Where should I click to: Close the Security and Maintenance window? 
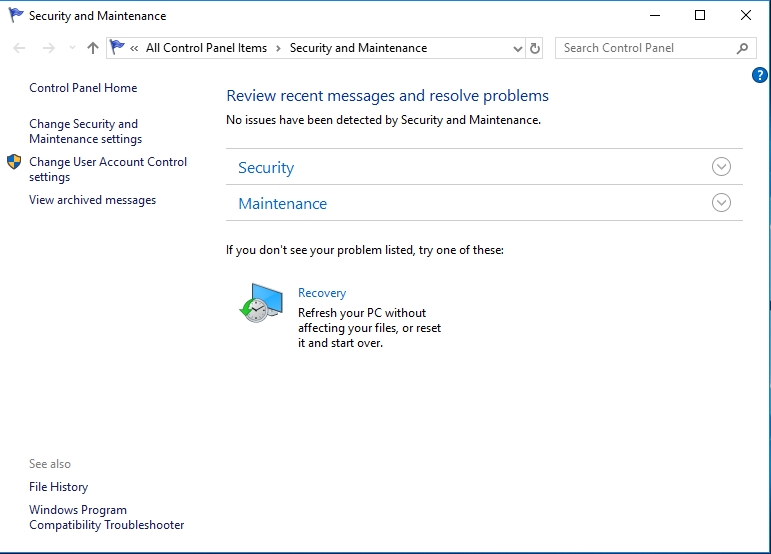coord(745,15)
